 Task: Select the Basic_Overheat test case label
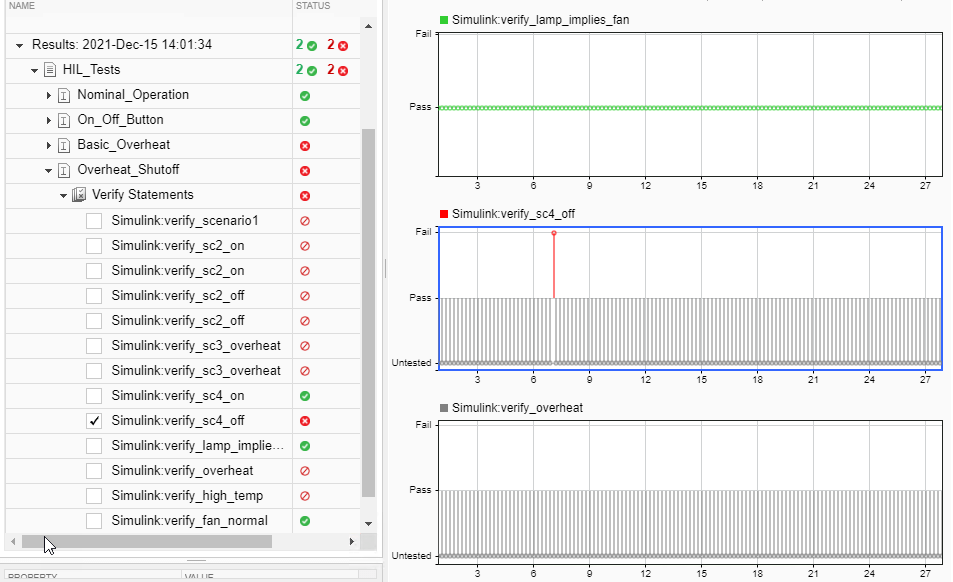pos(123,145)
